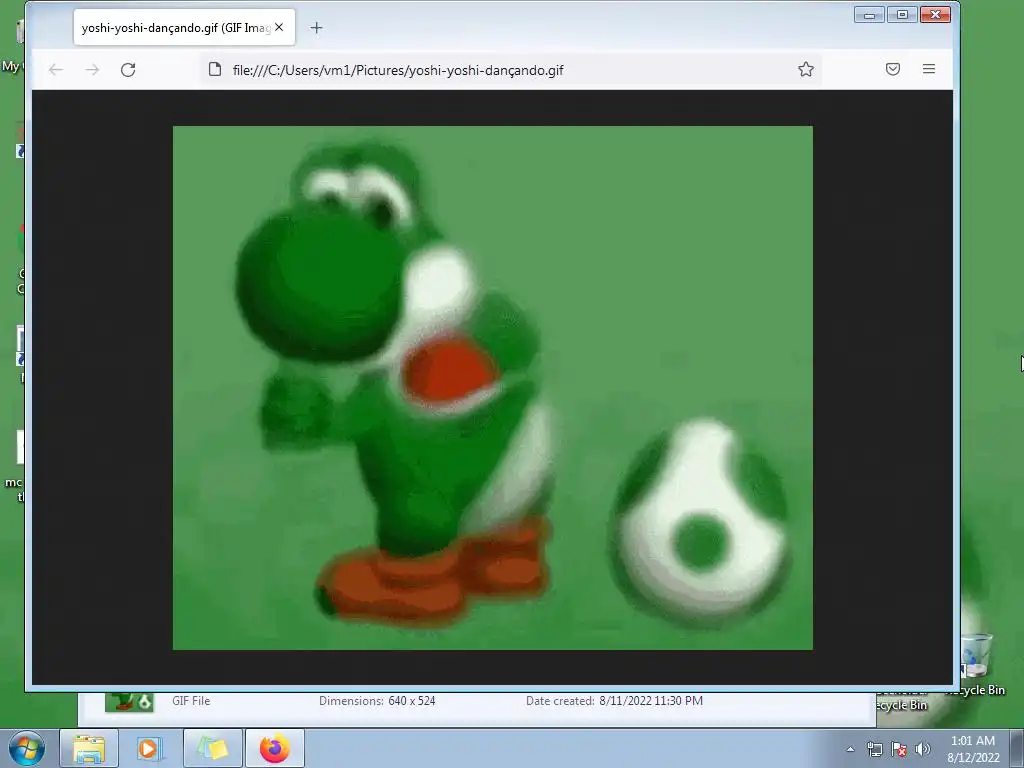The height and width of the screenshot is (768, 1024).
Task: Open the Firefox hamburger menu
Action: pyautogui.click(x=929, y=69)
